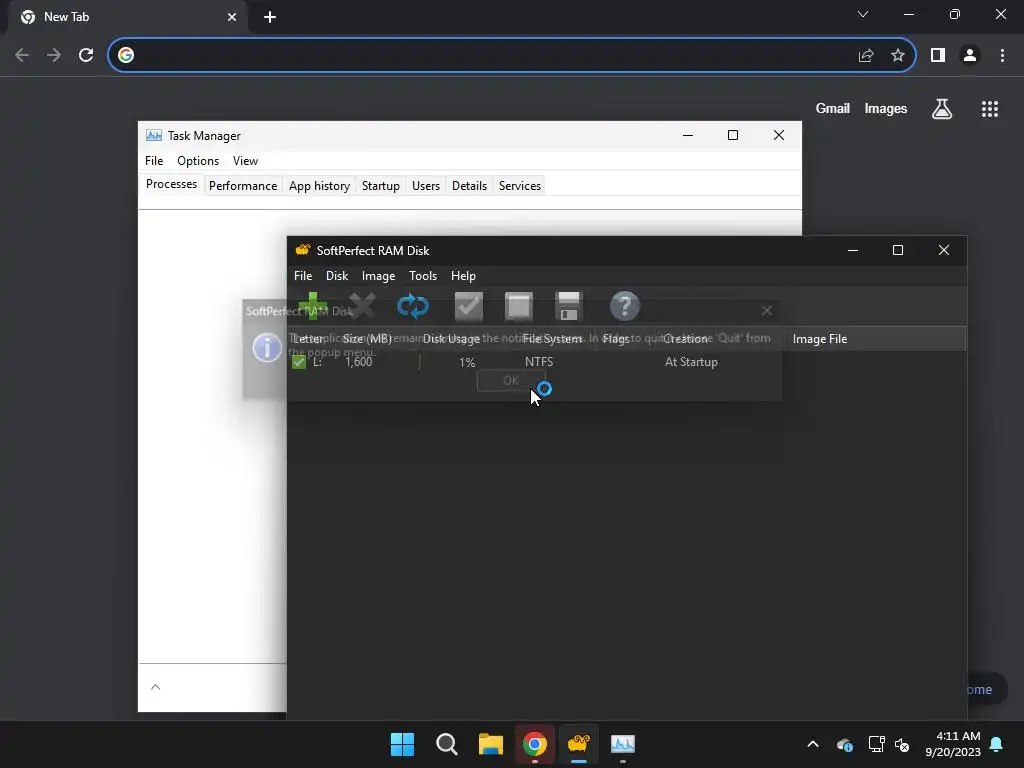Image resolution: width=1024 pixels, height=768 pixels.
Task: Open File Explorer from the taskbar
Action: [490, 744]
